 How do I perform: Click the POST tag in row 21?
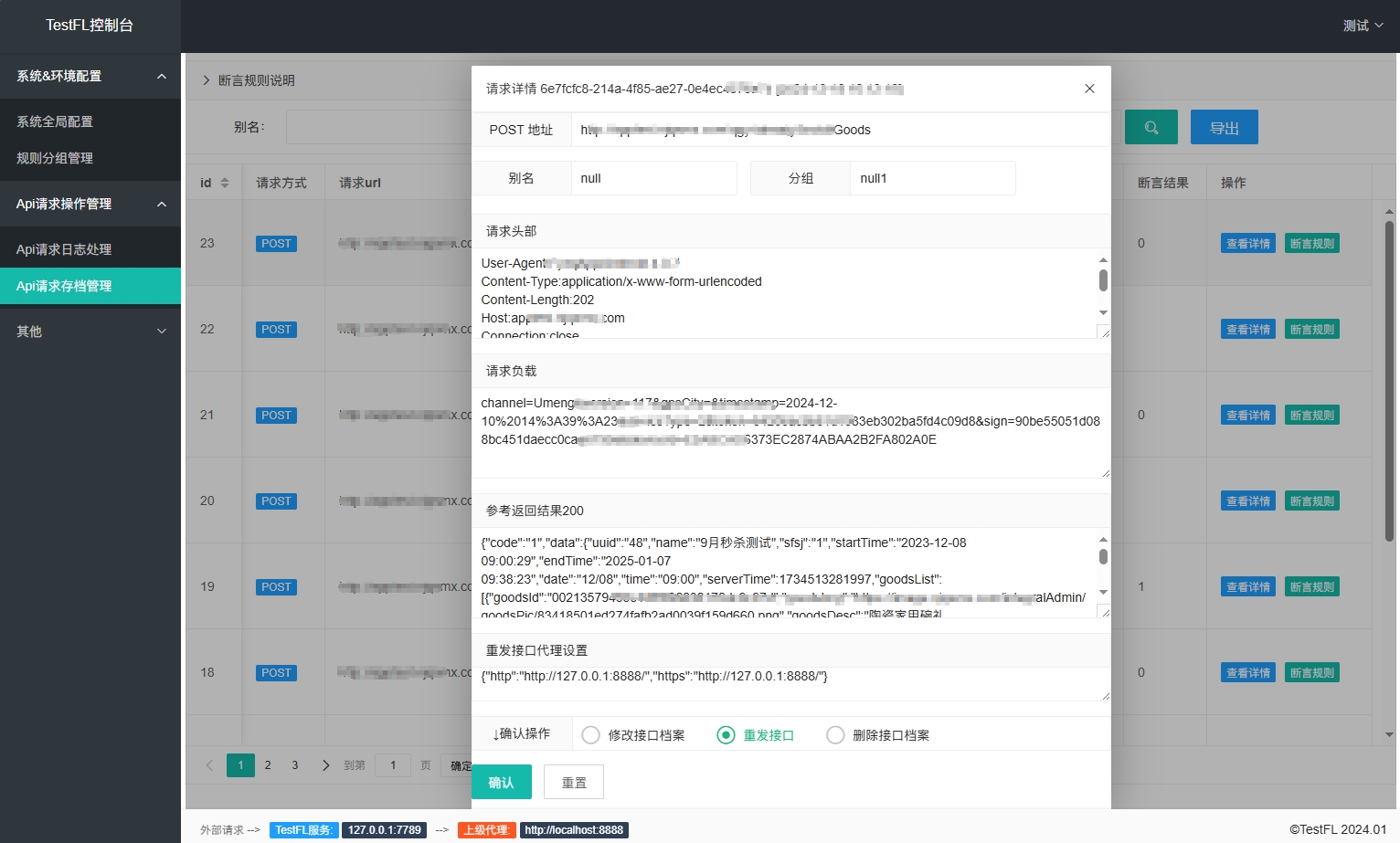(276, 416)
